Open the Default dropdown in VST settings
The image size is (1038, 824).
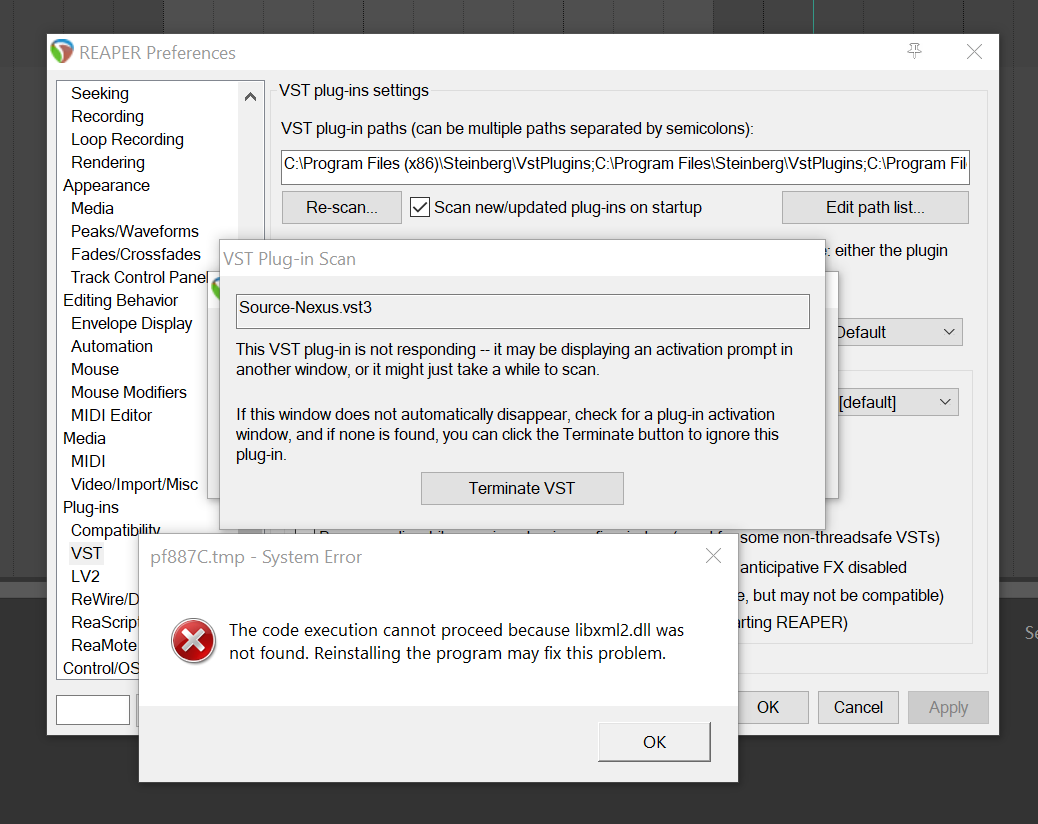[x=896, y=332]
